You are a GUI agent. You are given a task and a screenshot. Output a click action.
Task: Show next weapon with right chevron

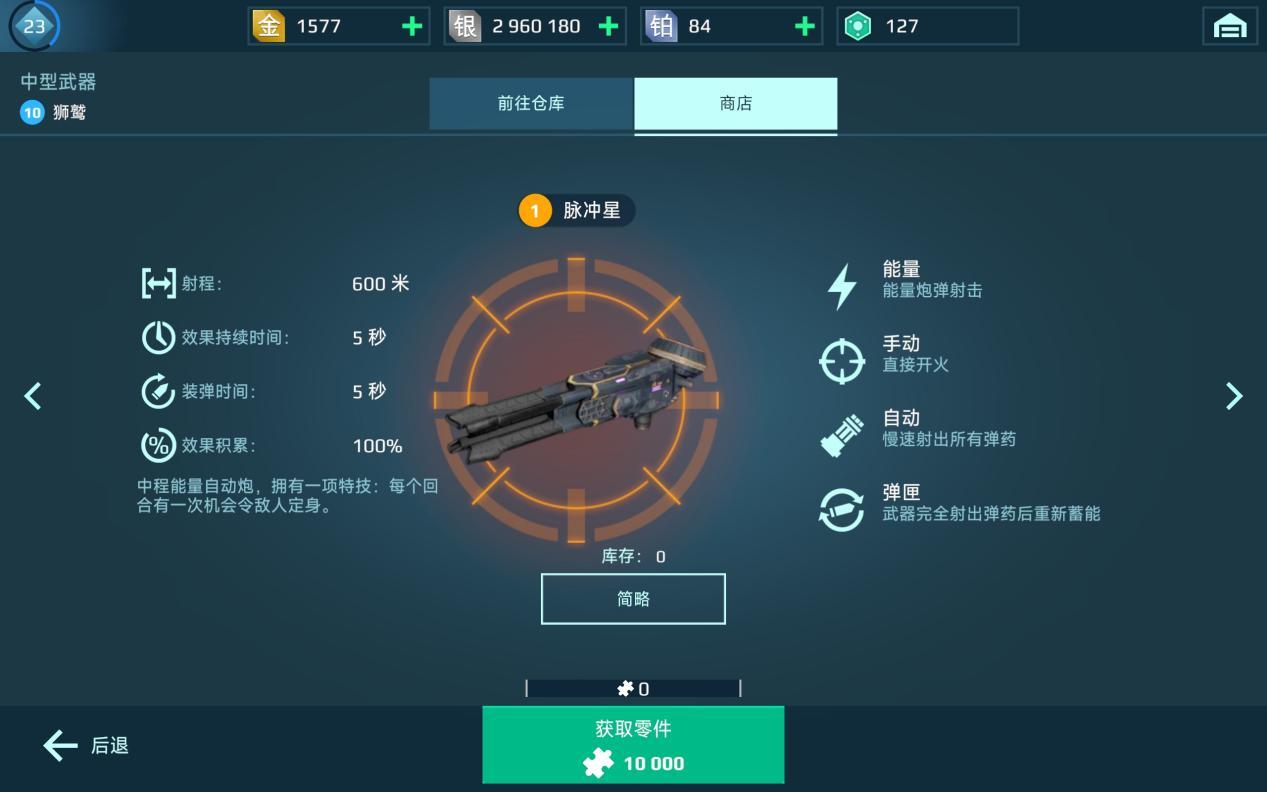pyautogui.click(x=1234, y=396)
